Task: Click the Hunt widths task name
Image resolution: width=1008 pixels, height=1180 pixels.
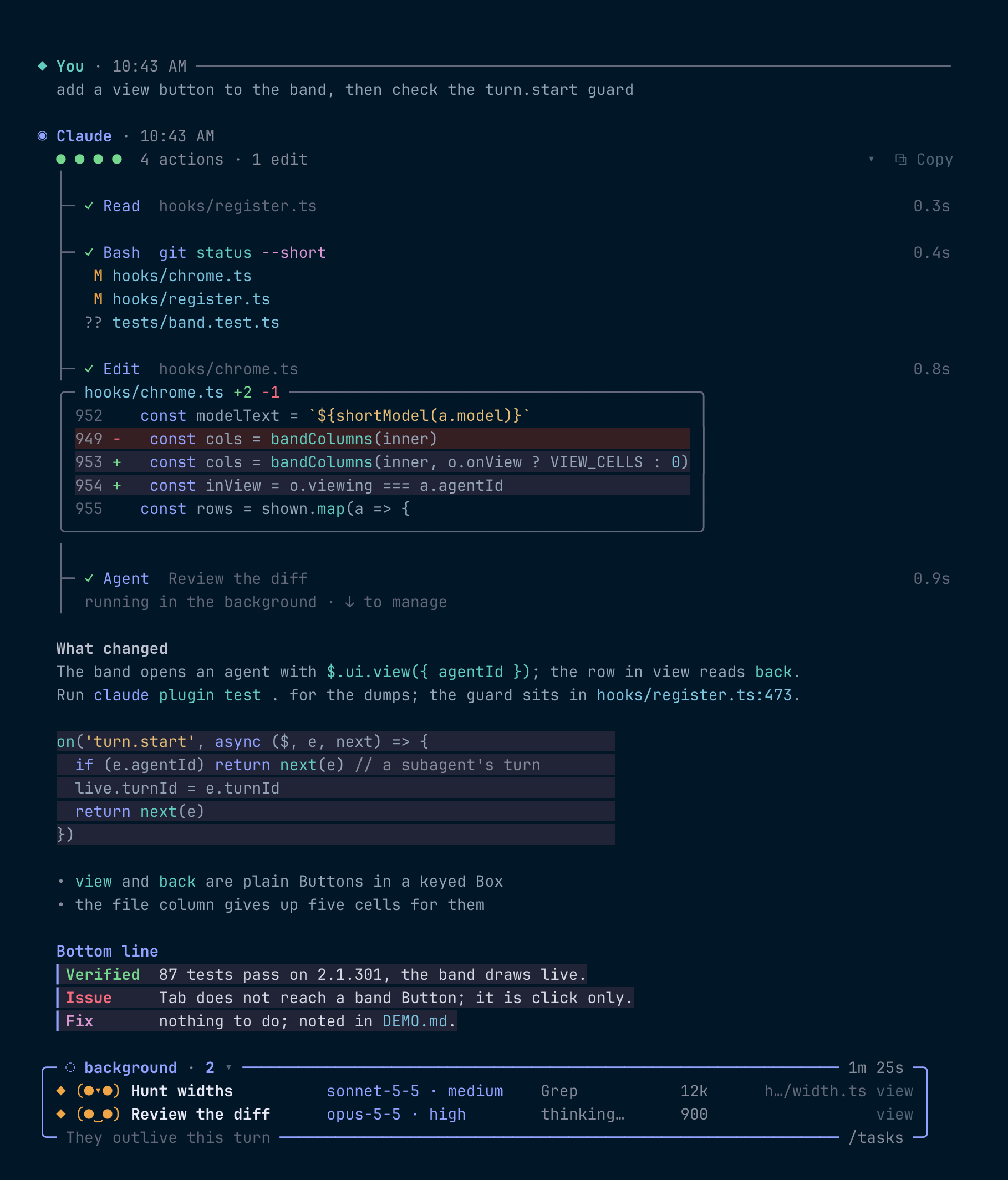Action: point(182,1091)
